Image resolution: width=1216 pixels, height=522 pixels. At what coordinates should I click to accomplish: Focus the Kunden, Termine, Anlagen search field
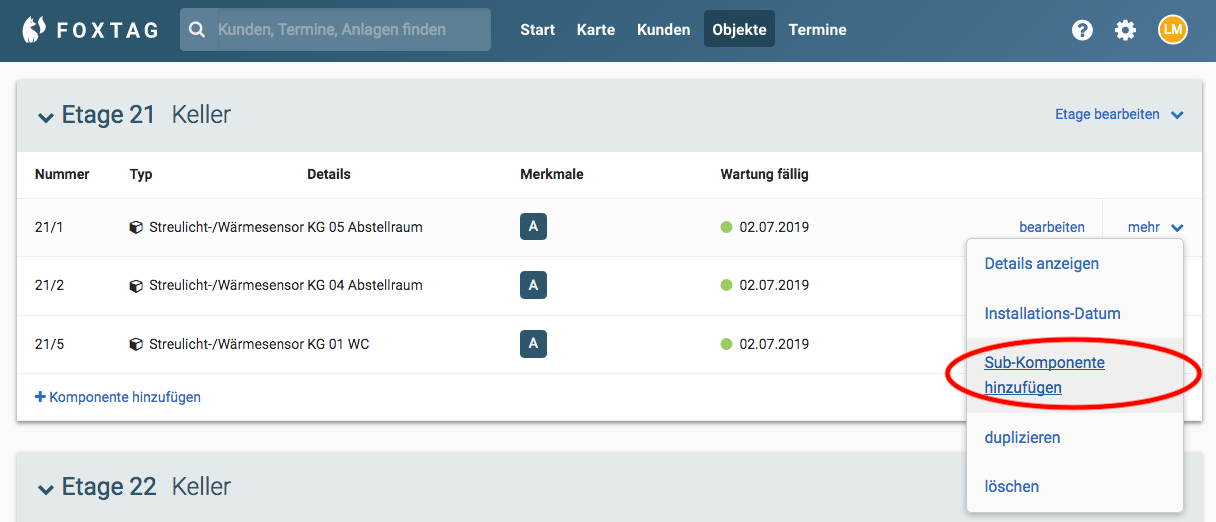(x=335, y=30)
